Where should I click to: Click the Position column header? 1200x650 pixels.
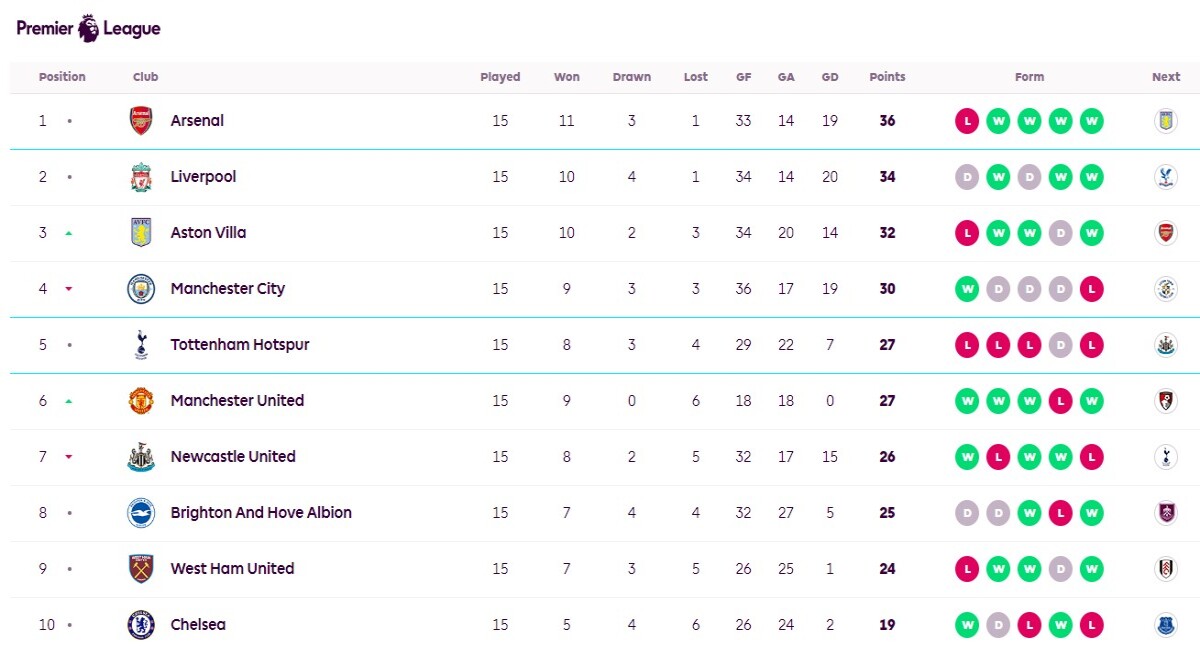62,77
